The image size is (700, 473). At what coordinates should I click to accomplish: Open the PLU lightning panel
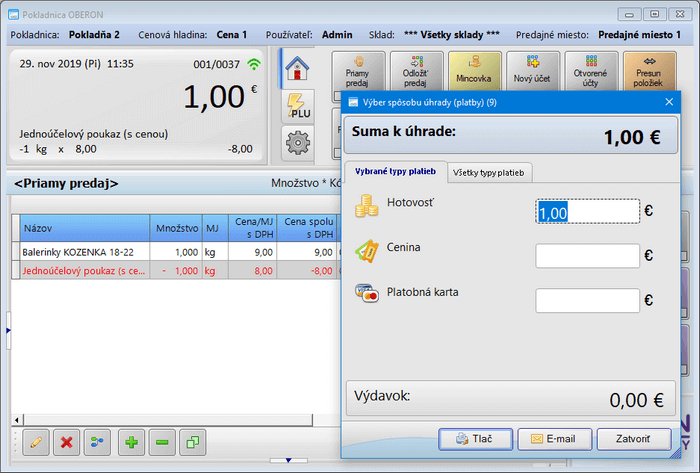[298, 106]
